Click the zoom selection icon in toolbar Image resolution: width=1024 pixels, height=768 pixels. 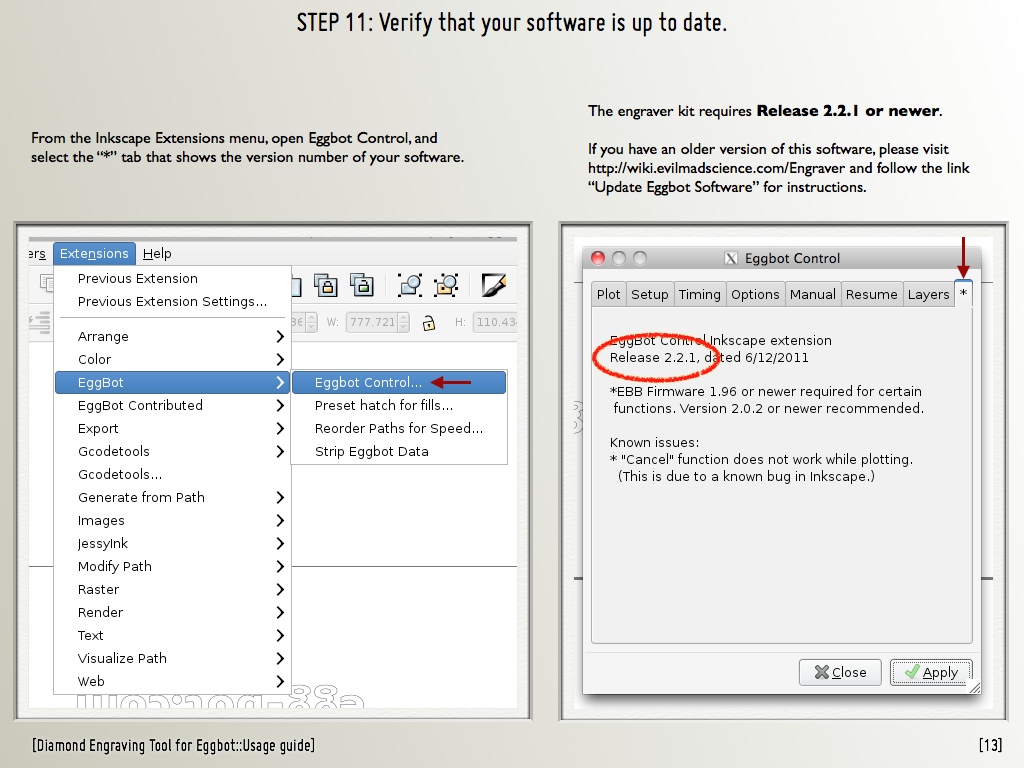pos(410,286)
